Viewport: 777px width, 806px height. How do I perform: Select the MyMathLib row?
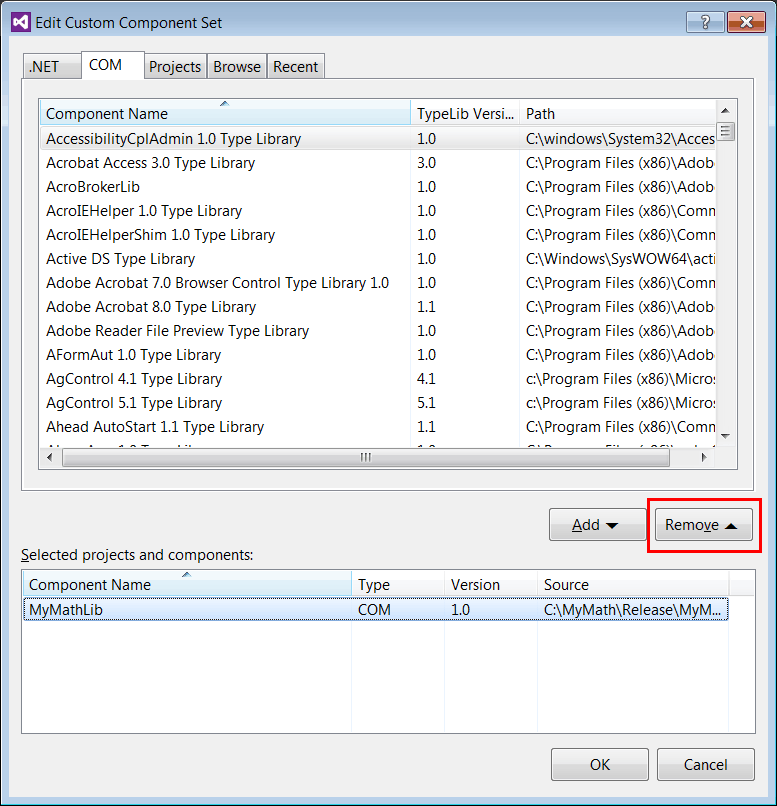click(376, 610)
